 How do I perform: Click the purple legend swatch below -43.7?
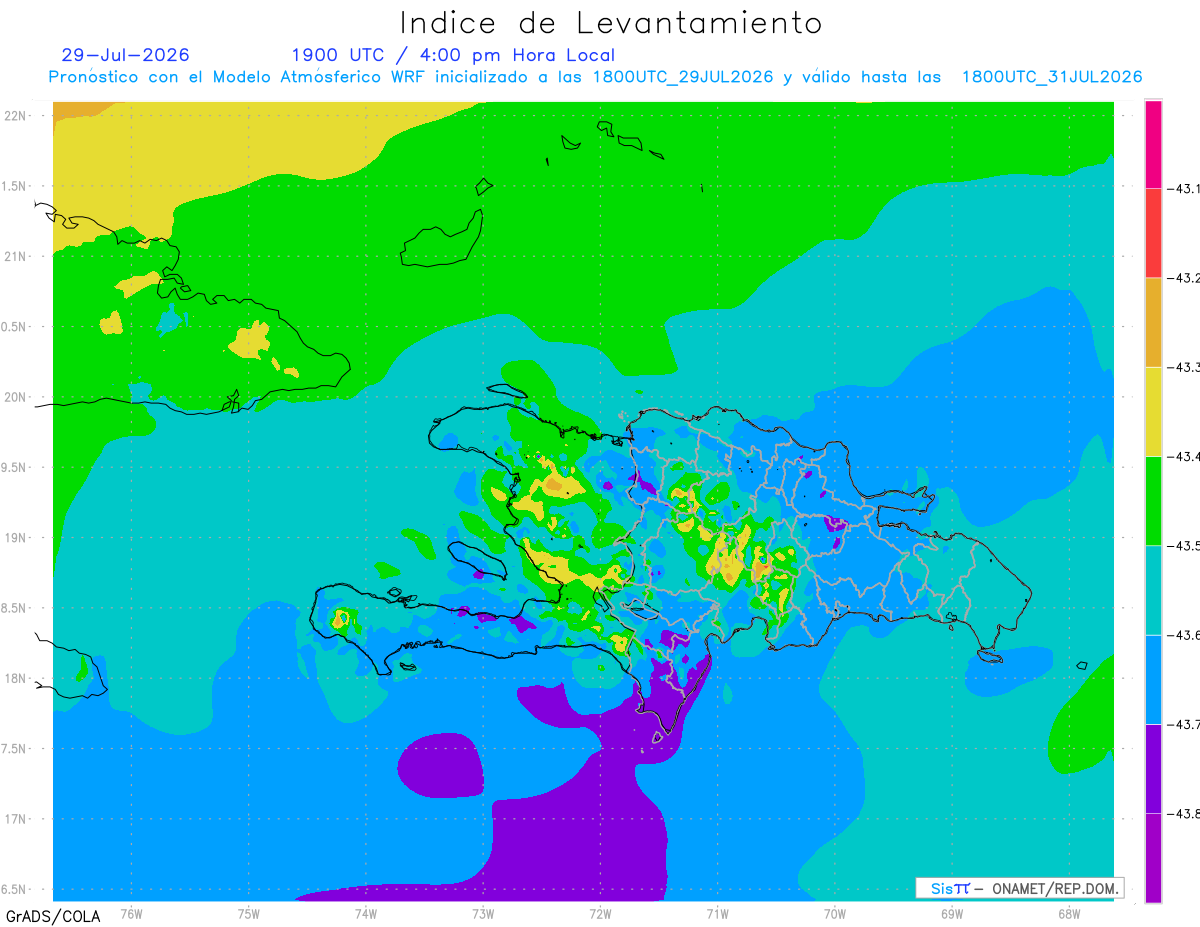click(1153, 768)
